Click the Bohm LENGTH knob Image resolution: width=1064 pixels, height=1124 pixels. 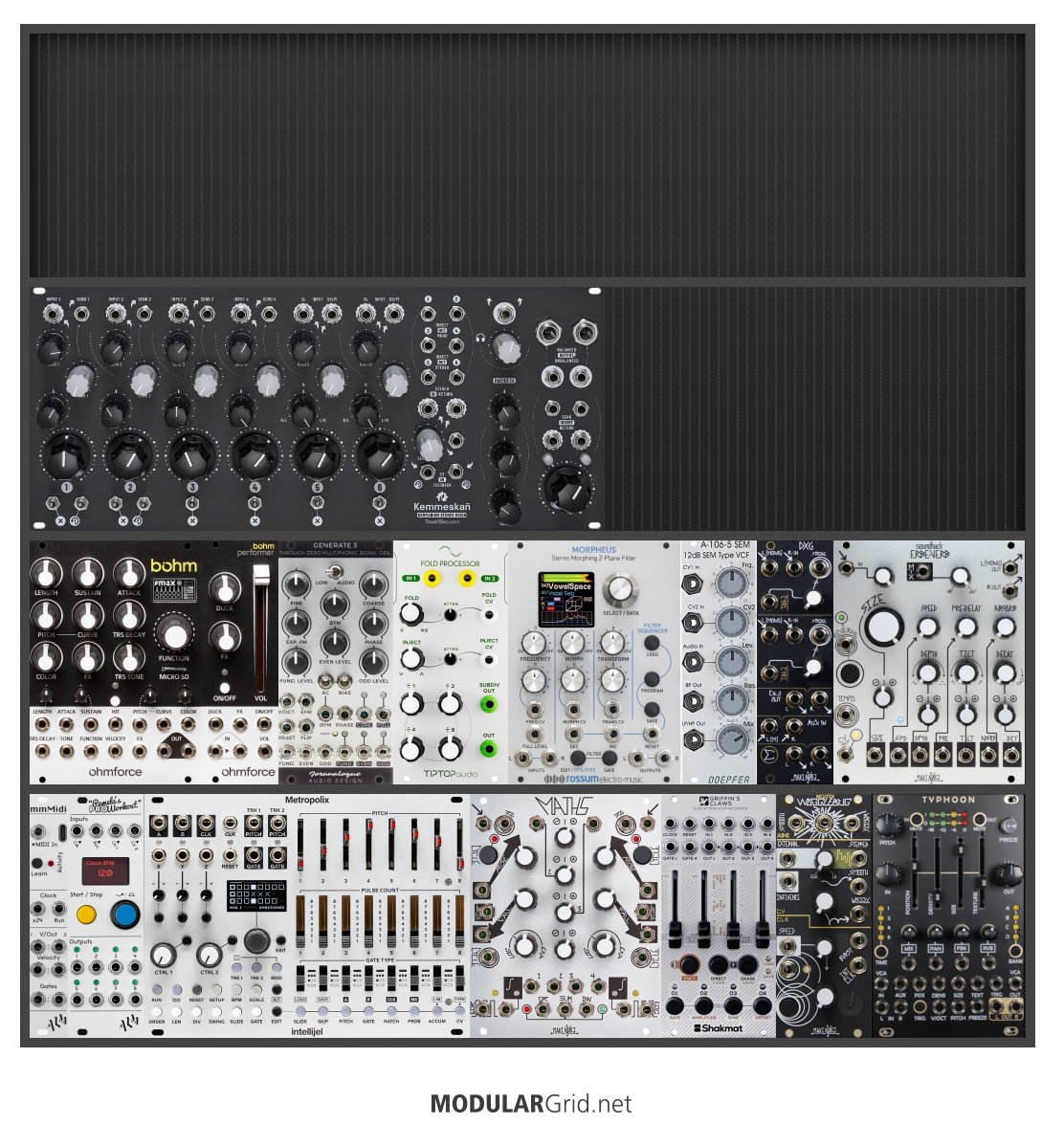pos(45,573)
